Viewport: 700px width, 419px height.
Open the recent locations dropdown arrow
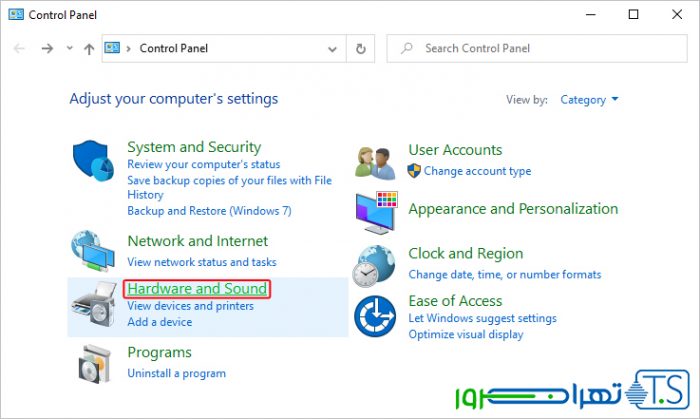click(x=69, y=48)
